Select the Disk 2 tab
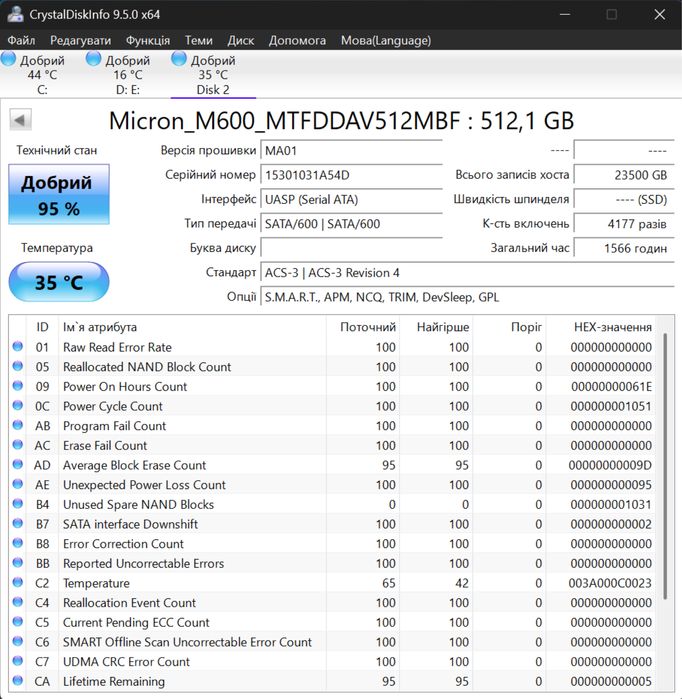This screenshot has height=699, width=682. tap(213, 74)
